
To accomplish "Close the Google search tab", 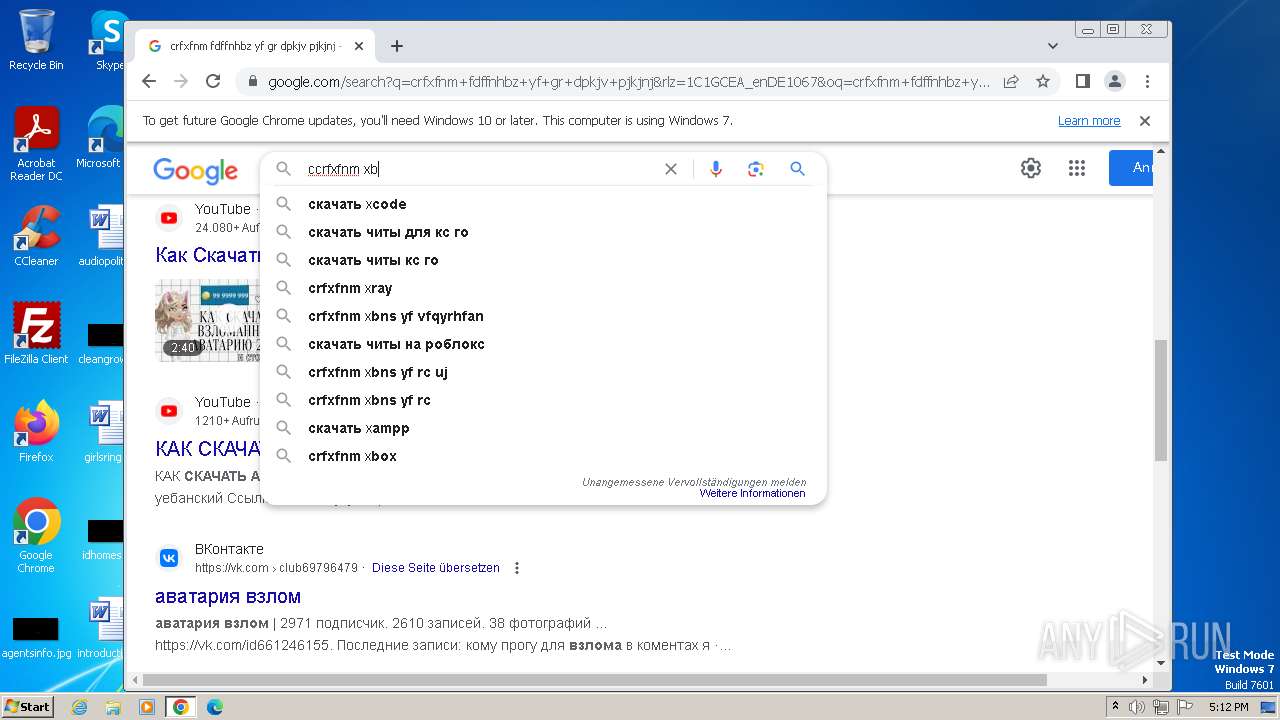I will (x=359, y=46).
